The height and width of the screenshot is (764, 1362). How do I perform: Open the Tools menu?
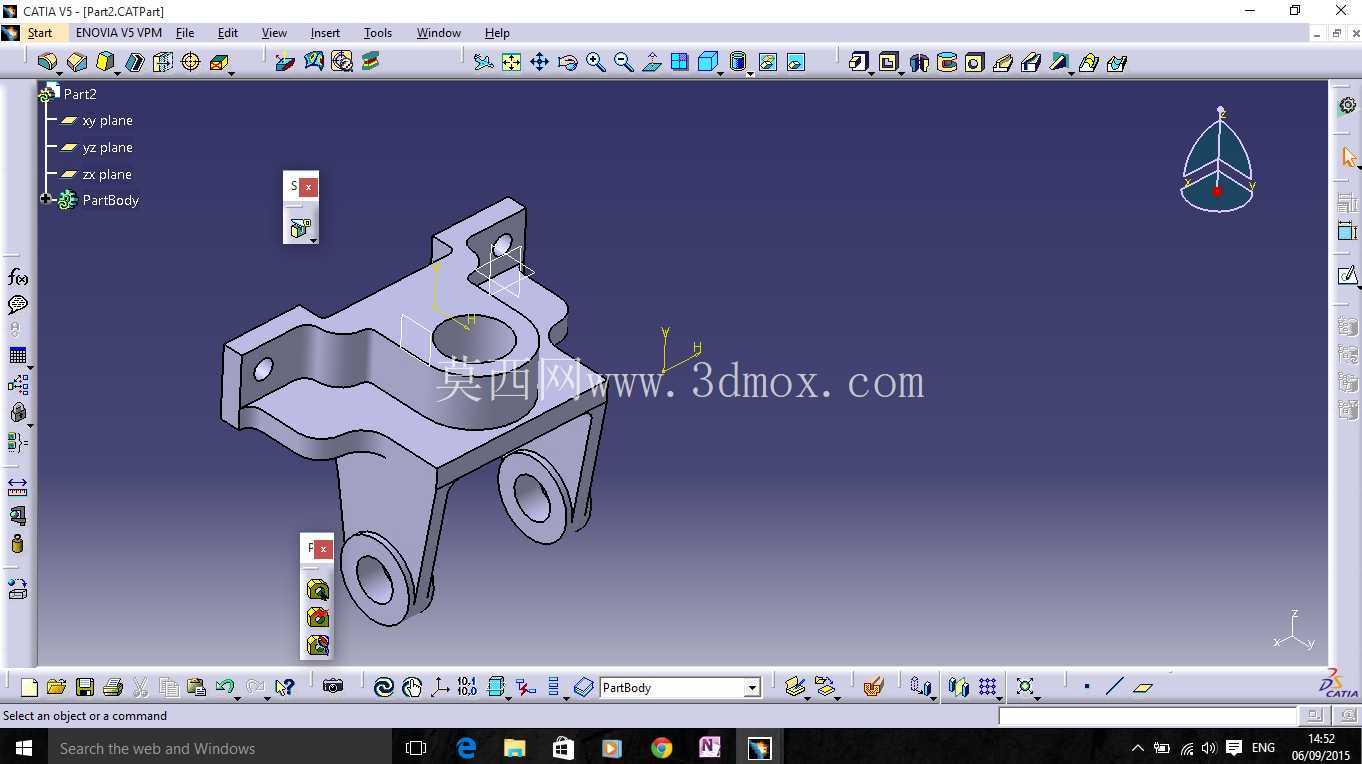pos(377,33)
